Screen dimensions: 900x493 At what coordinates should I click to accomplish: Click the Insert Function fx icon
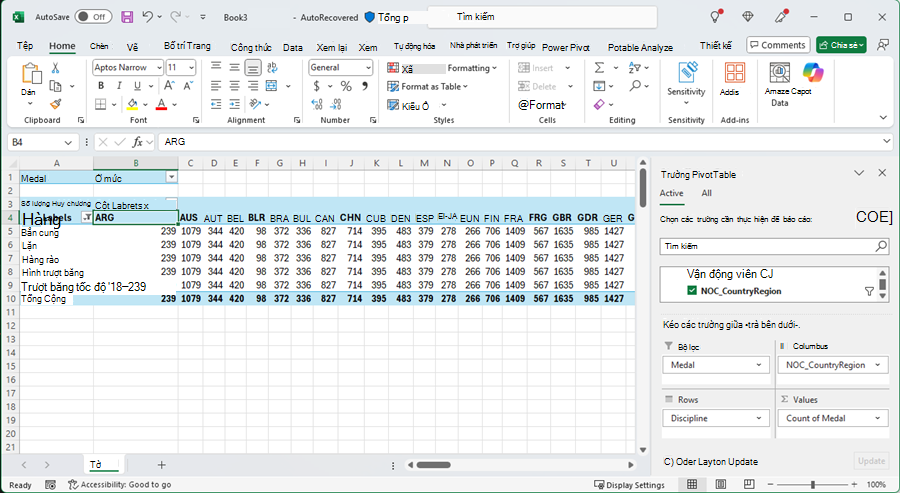click(x=137, y=142)
